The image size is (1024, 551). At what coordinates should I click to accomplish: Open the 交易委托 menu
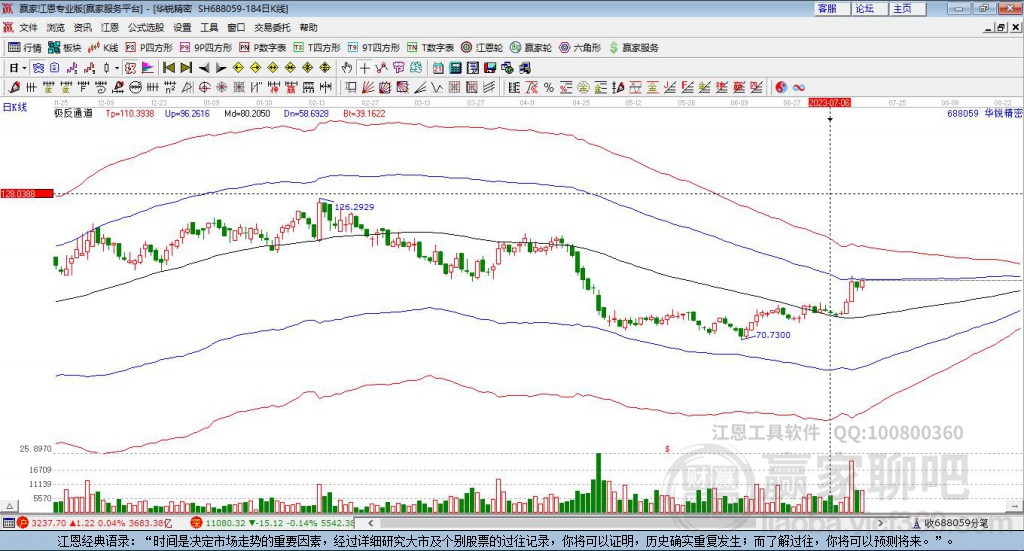pyautogui.click(x=272, y=27)
